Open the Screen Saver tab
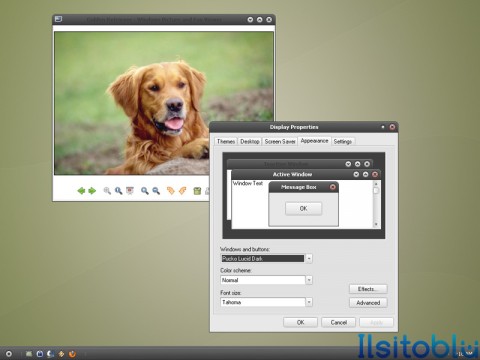 (x=280, y=141)
